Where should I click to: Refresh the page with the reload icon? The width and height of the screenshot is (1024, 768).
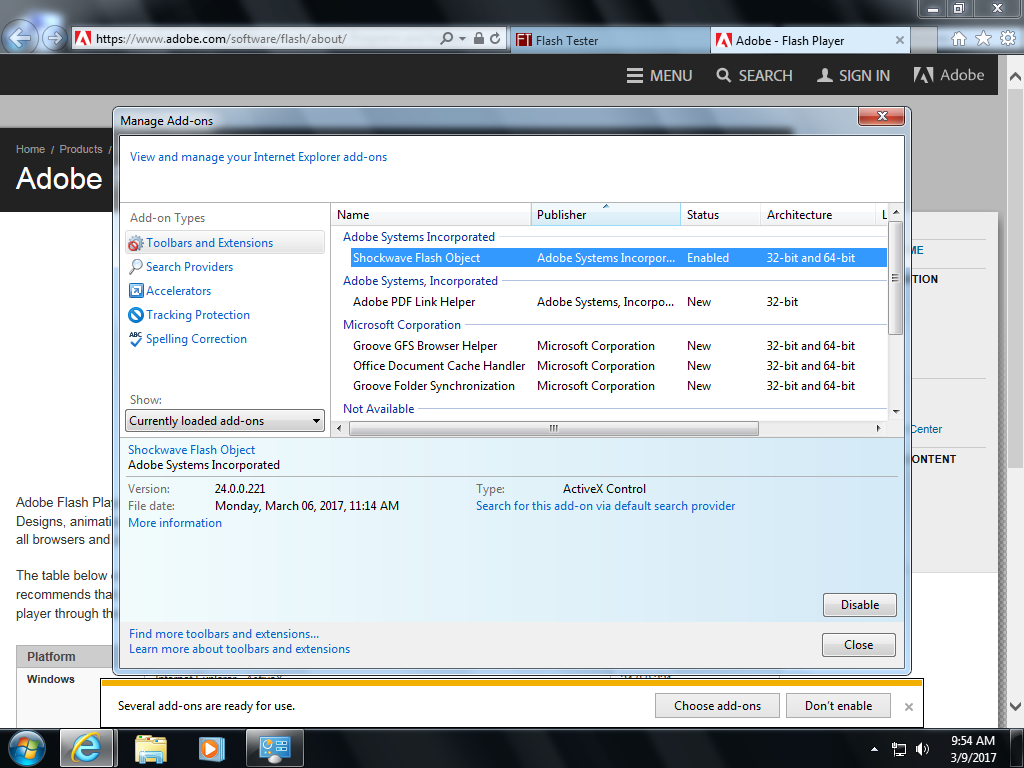tap(496, 39)
